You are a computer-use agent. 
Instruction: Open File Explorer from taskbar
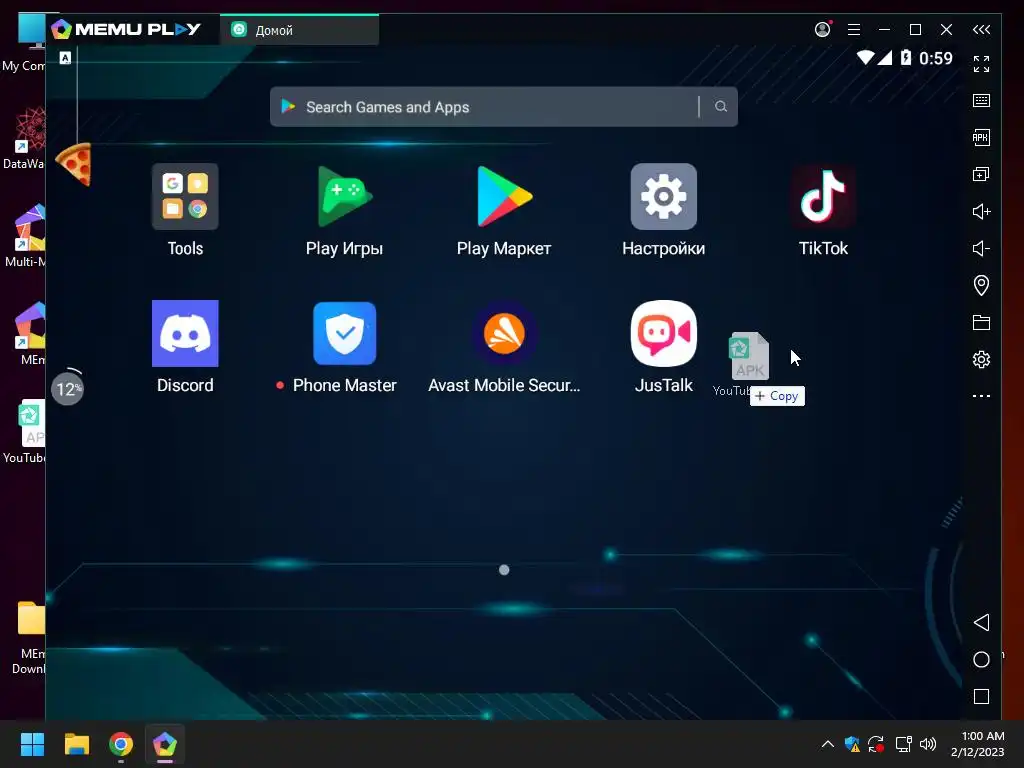pos(76,744)
